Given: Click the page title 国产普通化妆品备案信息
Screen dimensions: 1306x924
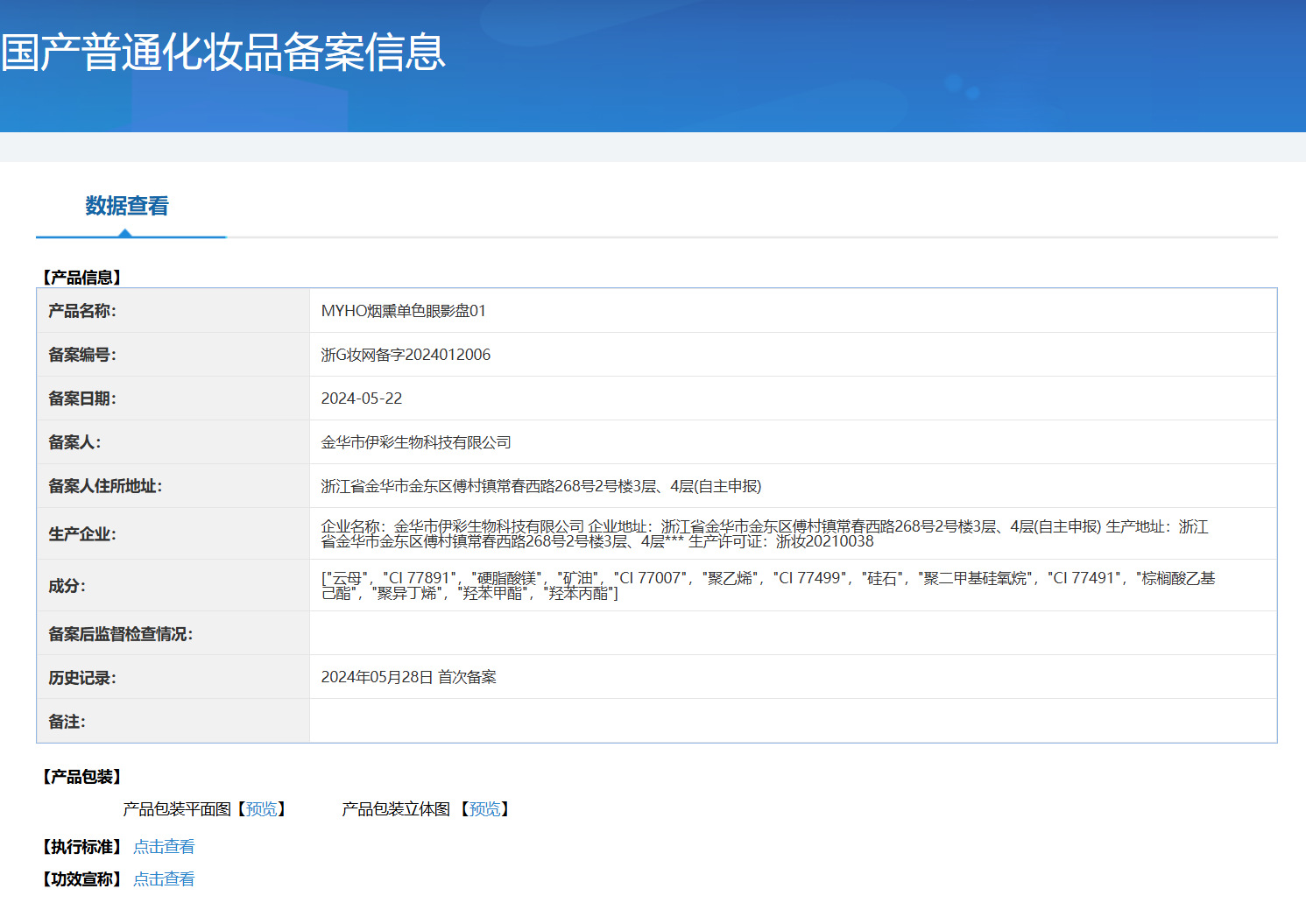Looking at the screenshot, I should point(223,52).
